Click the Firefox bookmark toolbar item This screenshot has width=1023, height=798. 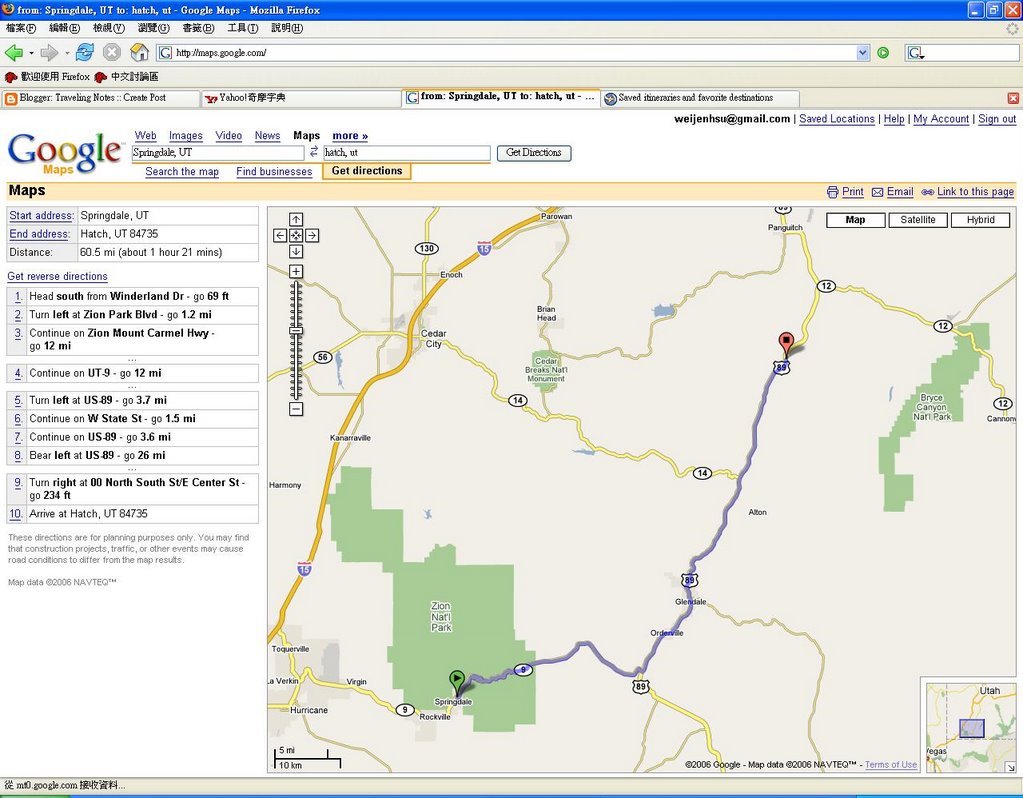click(x=47, y=77)
